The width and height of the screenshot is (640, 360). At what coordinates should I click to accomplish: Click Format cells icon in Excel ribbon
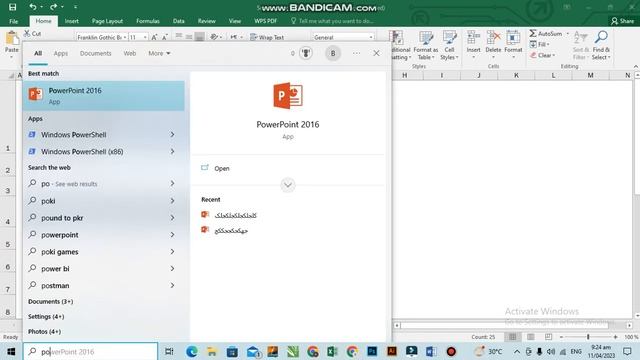click(513, 37)
